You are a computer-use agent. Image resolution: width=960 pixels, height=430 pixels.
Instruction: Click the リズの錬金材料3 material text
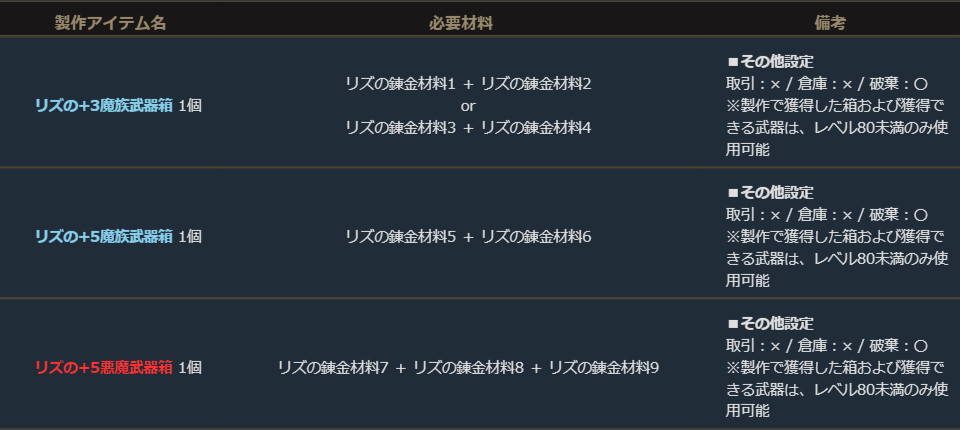tap(400, 127)
